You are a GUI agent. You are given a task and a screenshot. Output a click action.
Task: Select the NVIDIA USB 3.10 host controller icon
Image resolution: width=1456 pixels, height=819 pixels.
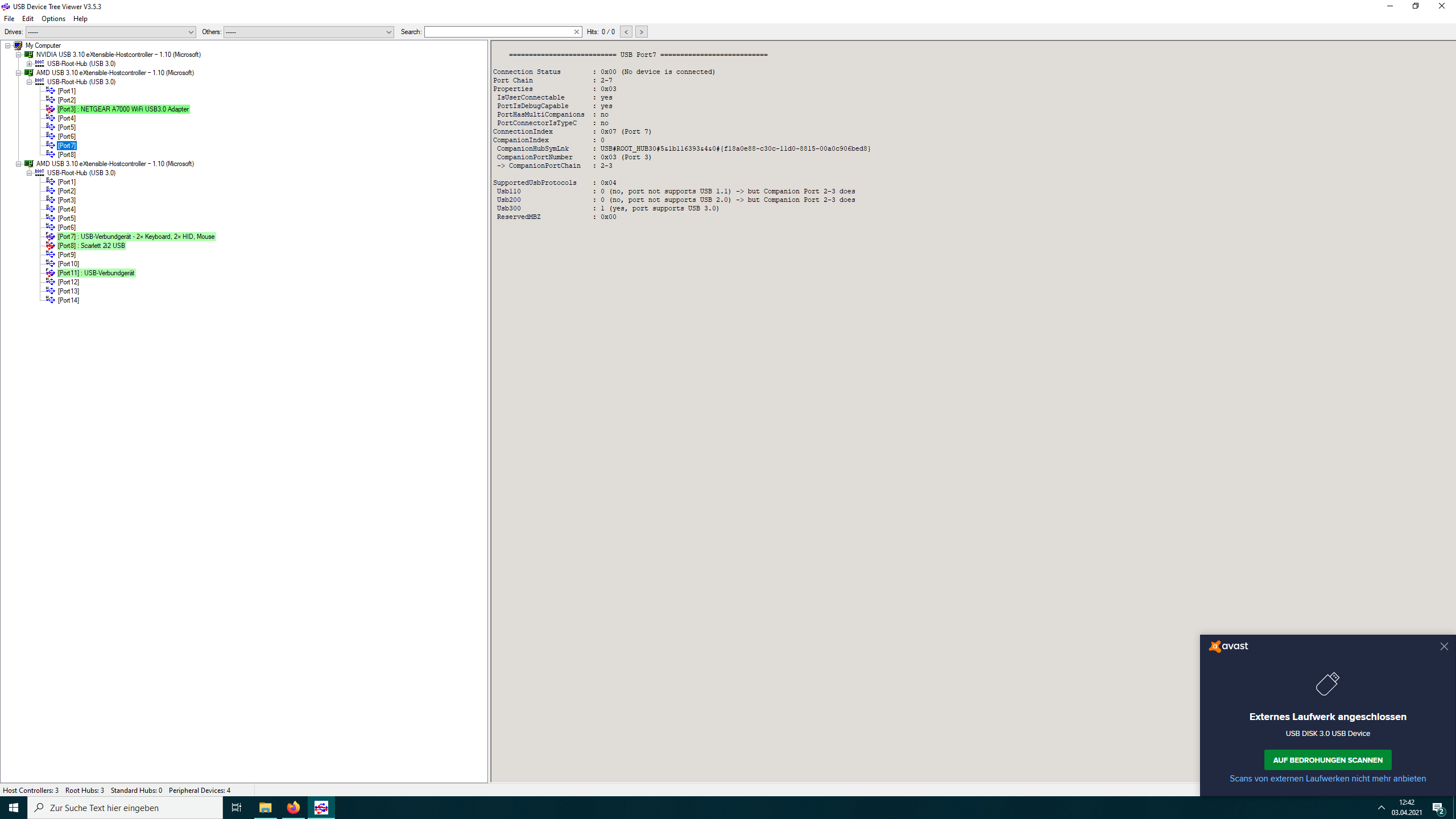click(29, 55)
